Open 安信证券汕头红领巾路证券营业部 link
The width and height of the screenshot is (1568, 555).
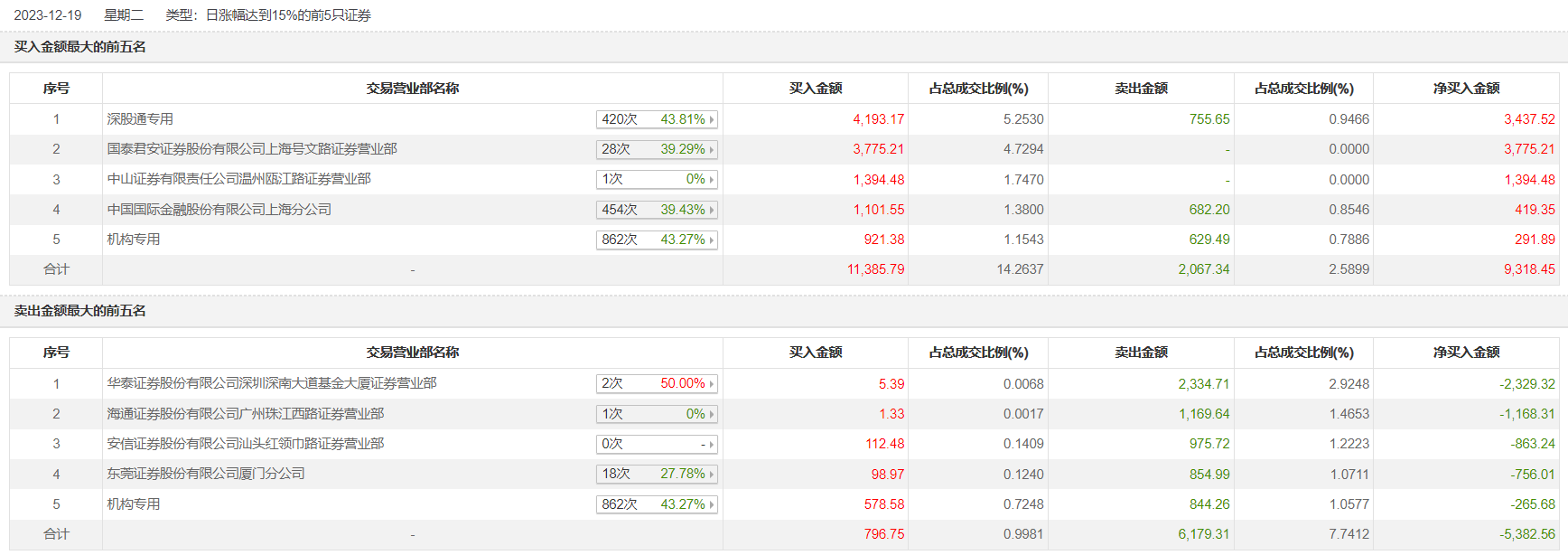246,444
